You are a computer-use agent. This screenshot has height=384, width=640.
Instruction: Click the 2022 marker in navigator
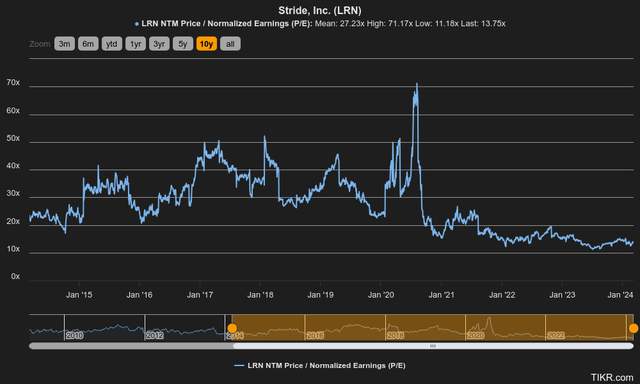[556, 335]
